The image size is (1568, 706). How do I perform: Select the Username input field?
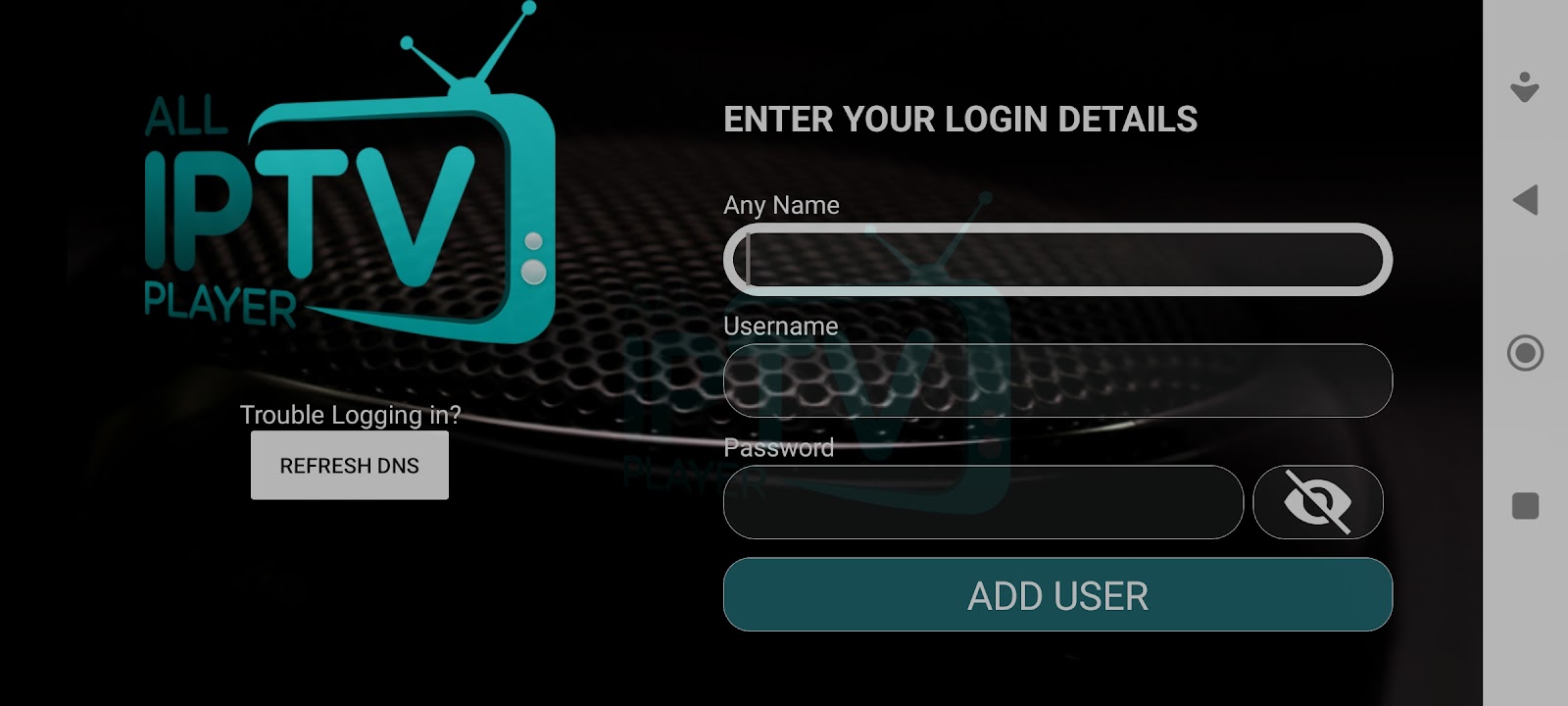click(x=1057, y=380)
